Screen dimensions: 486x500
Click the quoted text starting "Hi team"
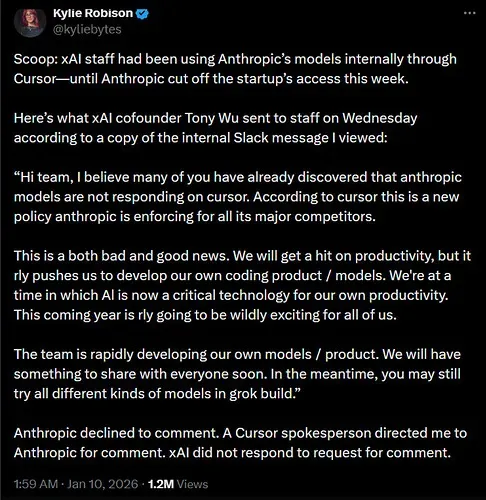pos(238,197)
